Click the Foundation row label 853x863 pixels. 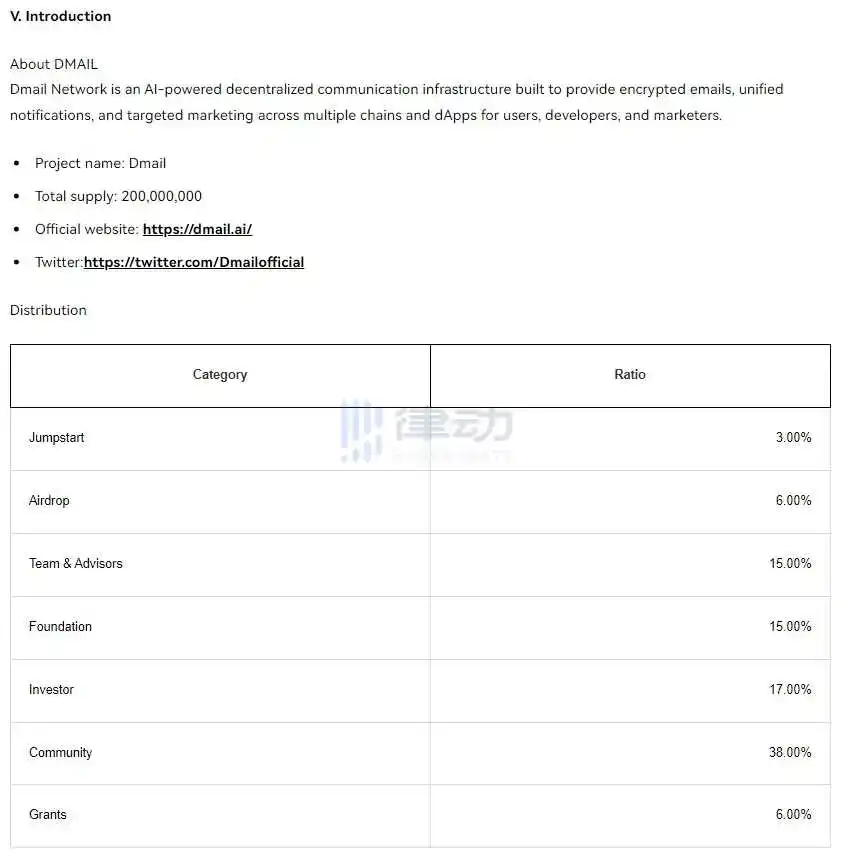coord(60,626)
